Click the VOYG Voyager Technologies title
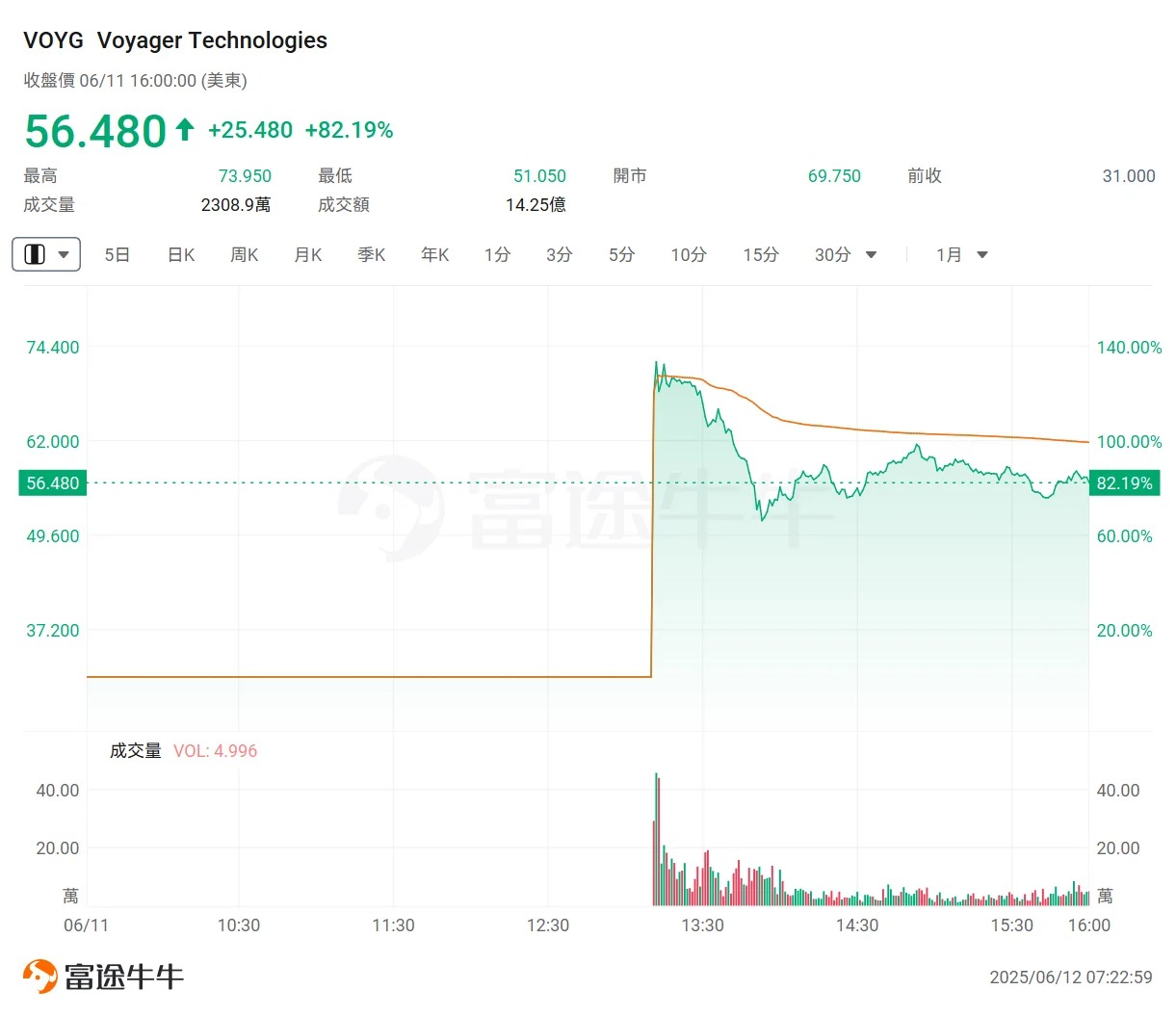The width and height of the screenshot is (1176, 1016). 175,40
